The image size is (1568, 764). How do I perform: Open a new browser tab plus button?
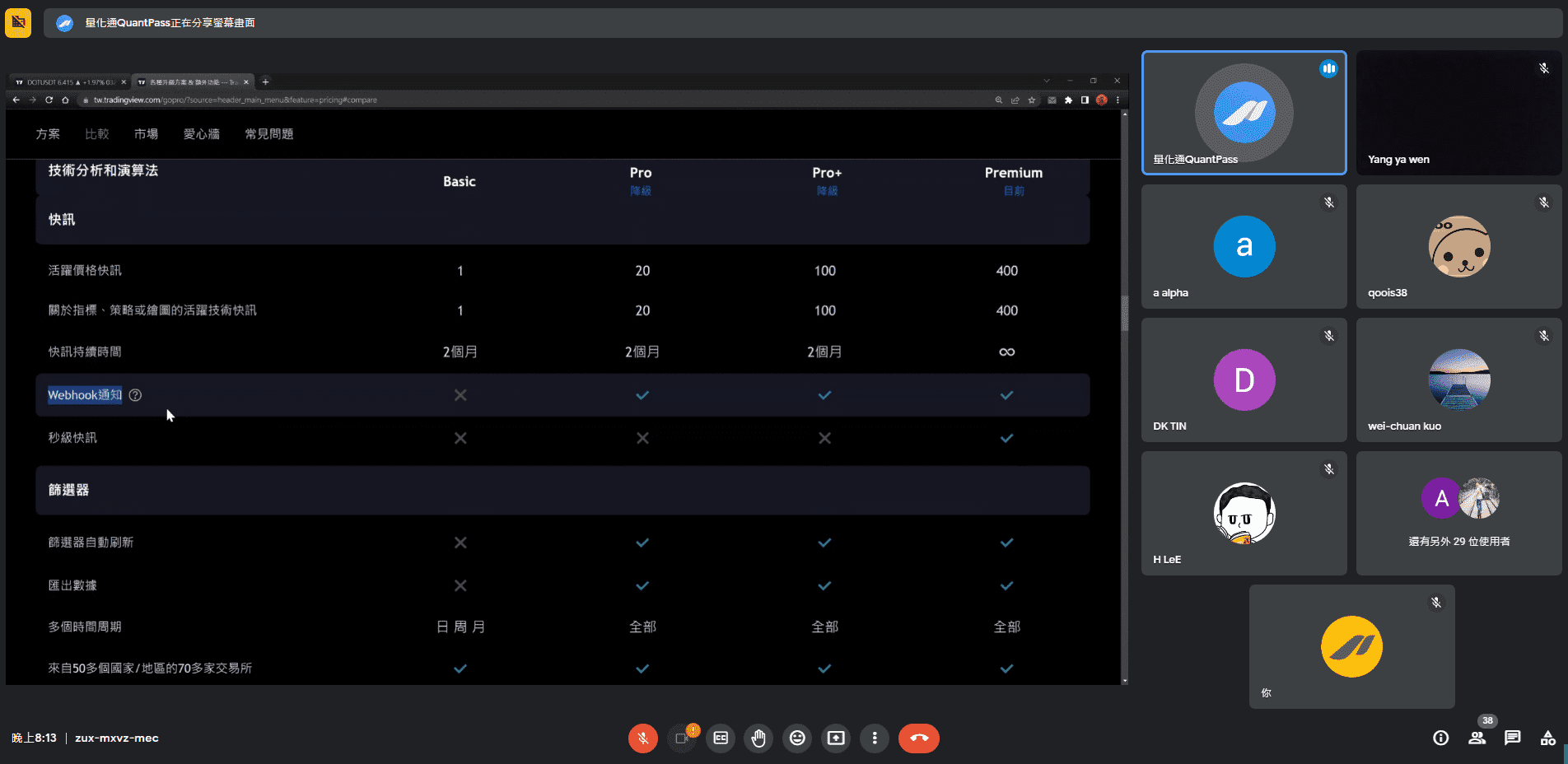[x=265, y=82]
